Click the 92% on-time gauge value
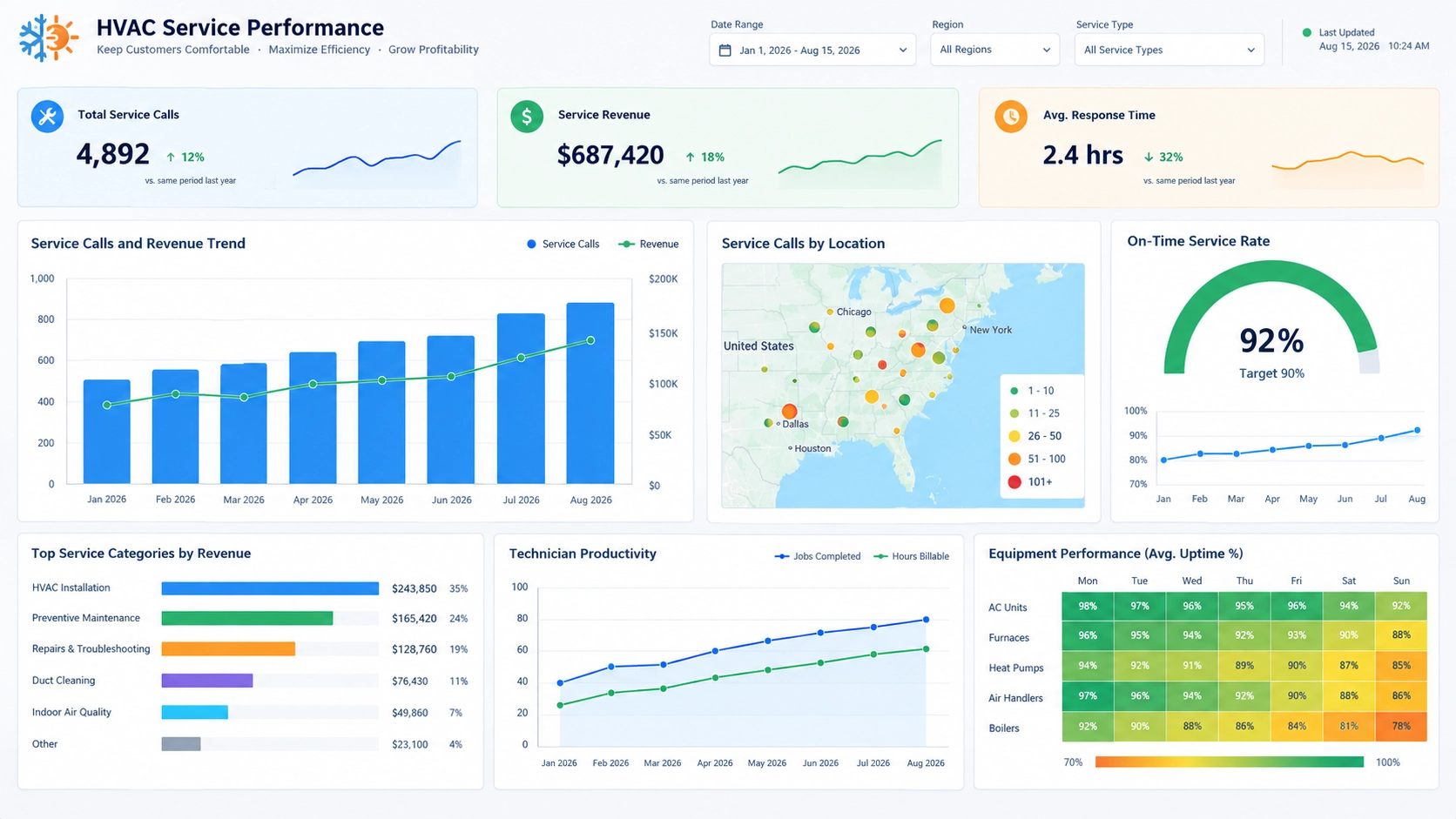 point(1271,340)
